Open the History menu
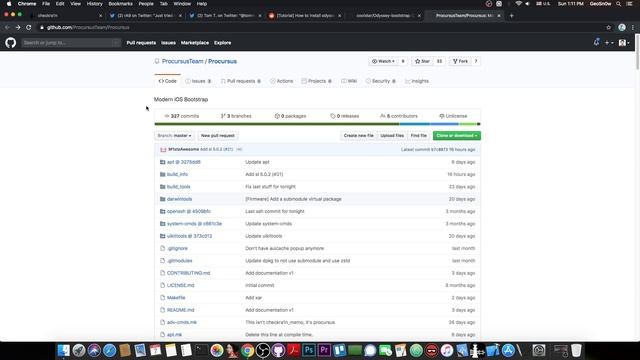Screen dimensions: 640x360 coord(94,4)
